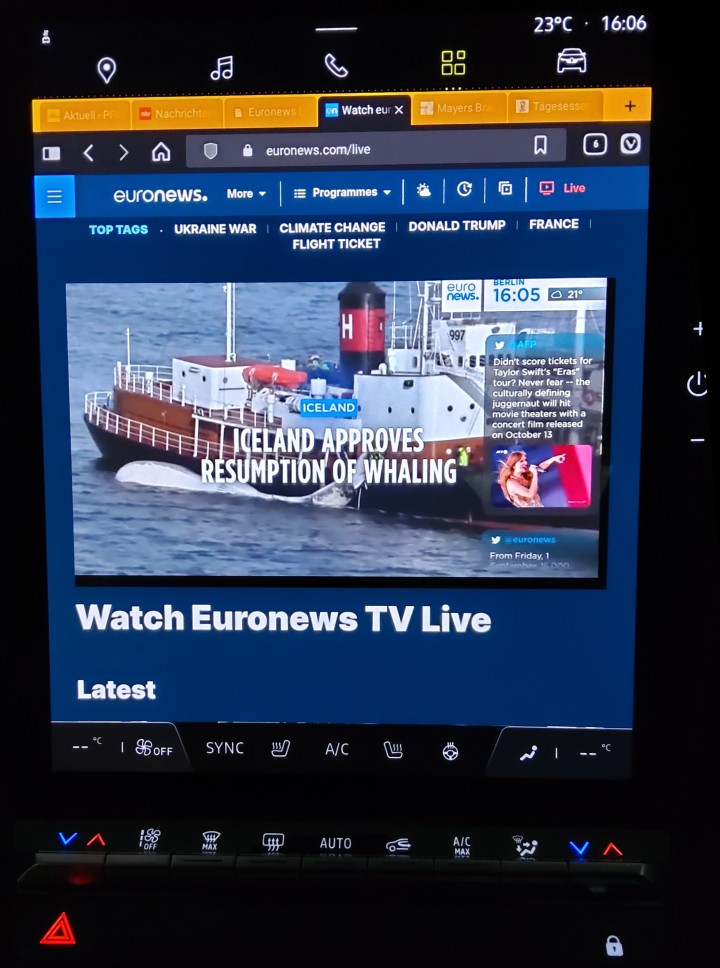Open the FLIGHT TICKET tag
This screenshot has width=720, height=968.
click(x=337, y=244)
